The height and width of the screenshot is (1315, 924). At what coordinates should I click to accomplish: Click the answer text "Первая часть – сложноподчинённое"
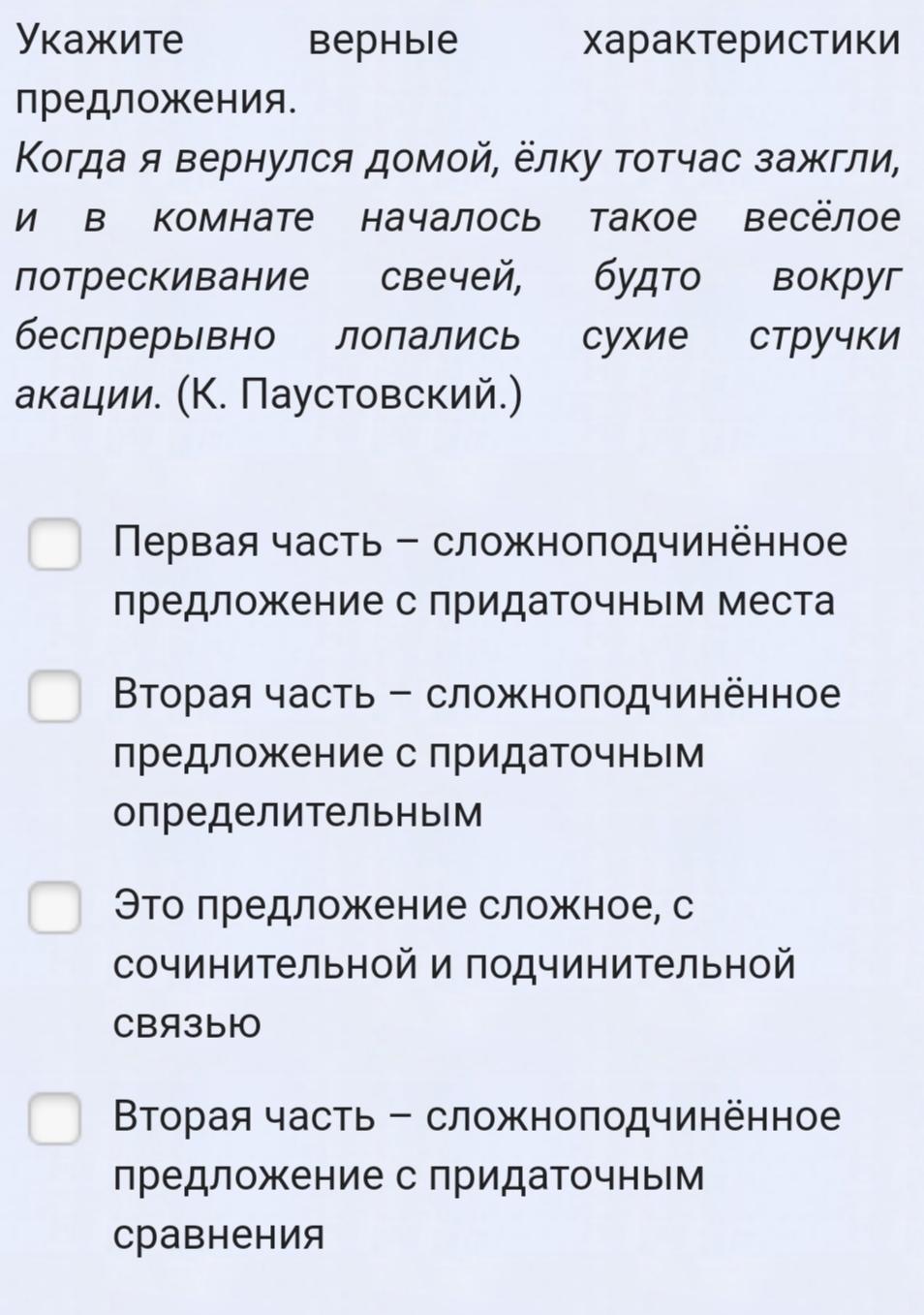(480, 543)
